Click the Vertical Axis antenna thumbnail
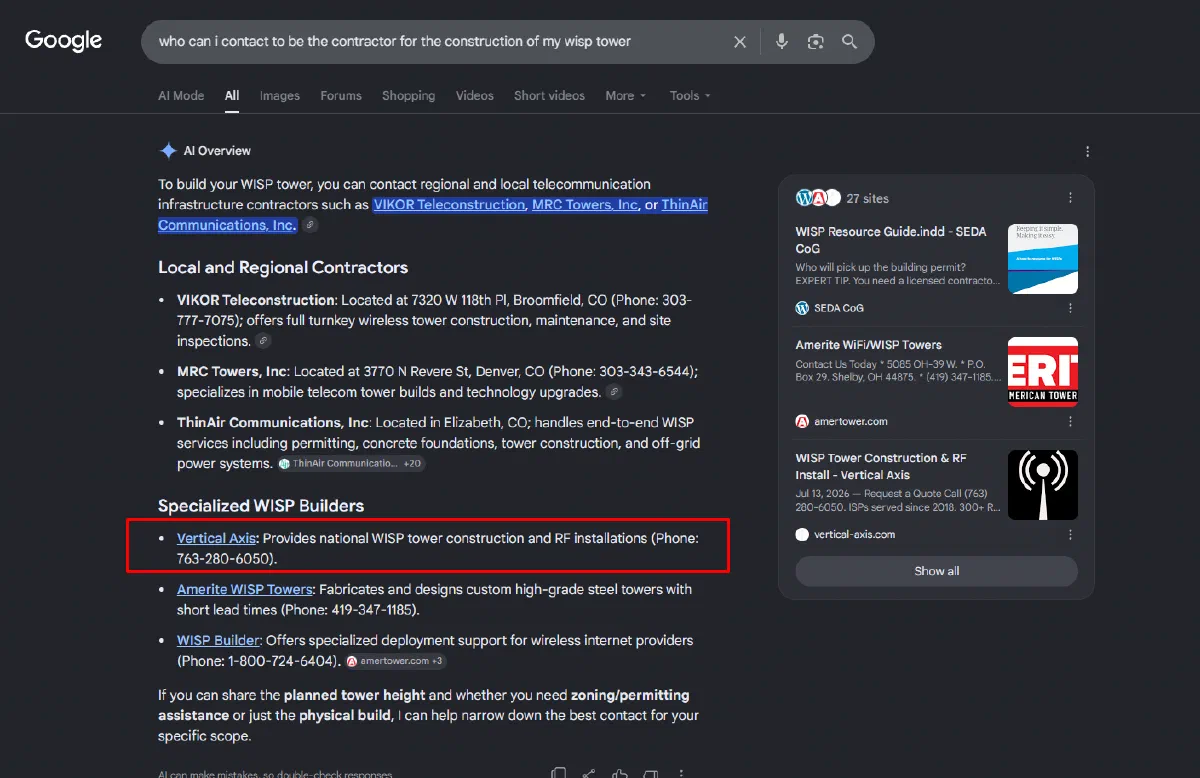The image size is (1200, 778). click(1043, 485)
